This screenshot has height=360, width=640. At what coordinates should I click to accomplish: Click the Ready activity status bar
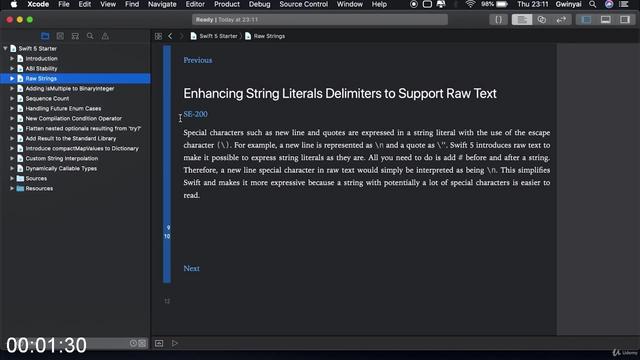point(320,20)
